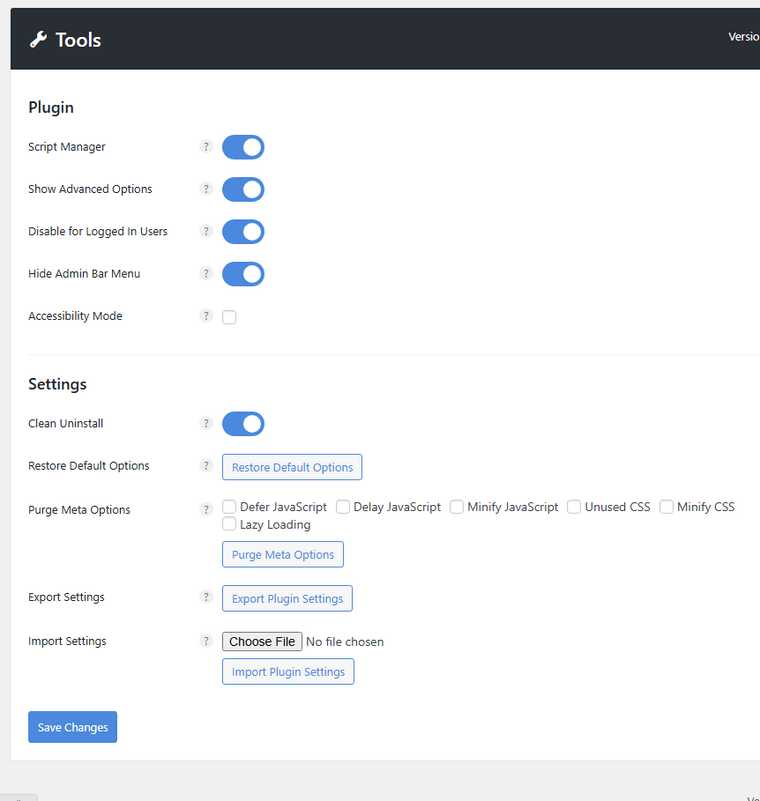
Task: Click the Script Manager label text
Action: 67,147
